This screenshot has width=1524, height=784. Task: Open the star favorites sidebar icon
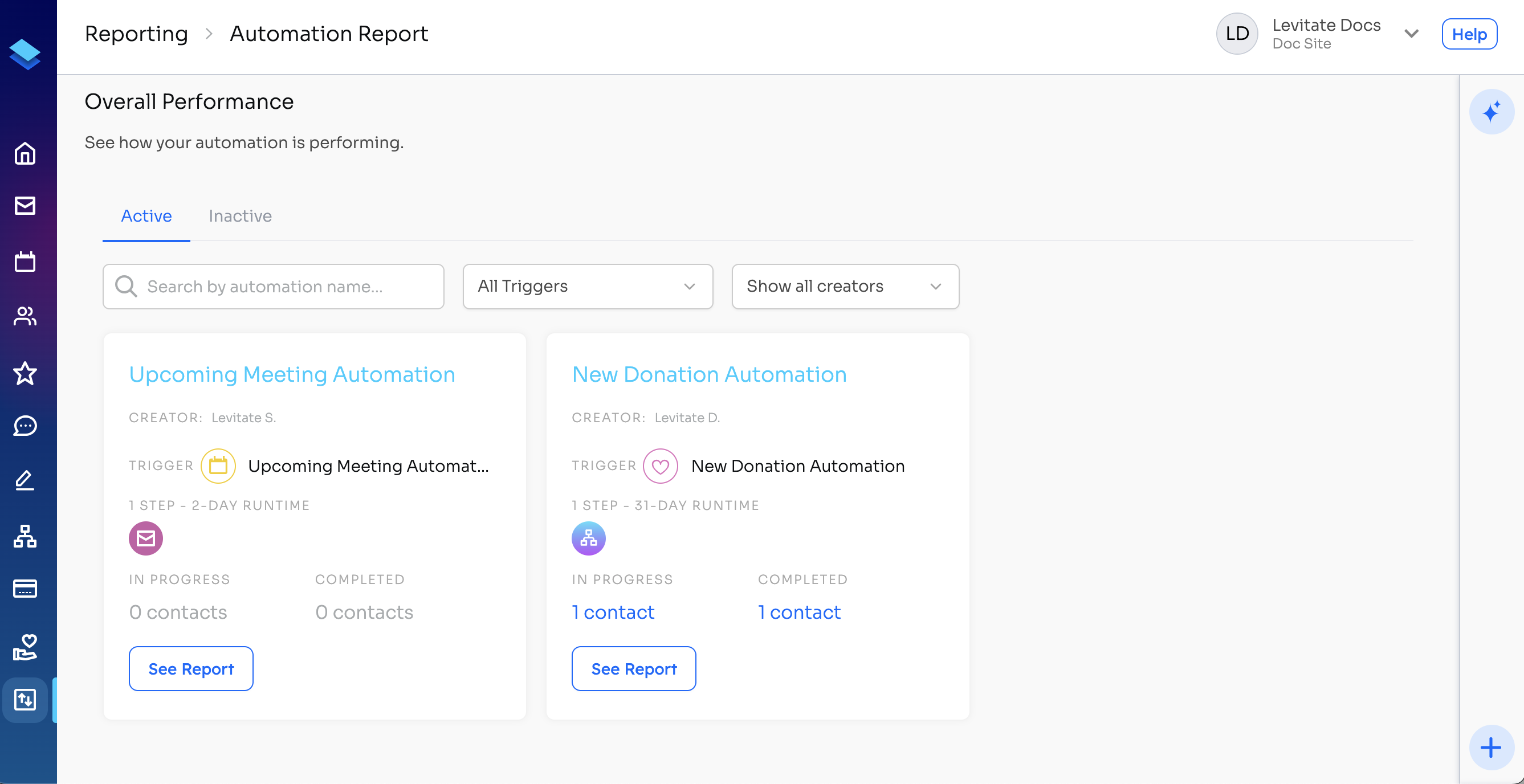click(x=25, y=373)
